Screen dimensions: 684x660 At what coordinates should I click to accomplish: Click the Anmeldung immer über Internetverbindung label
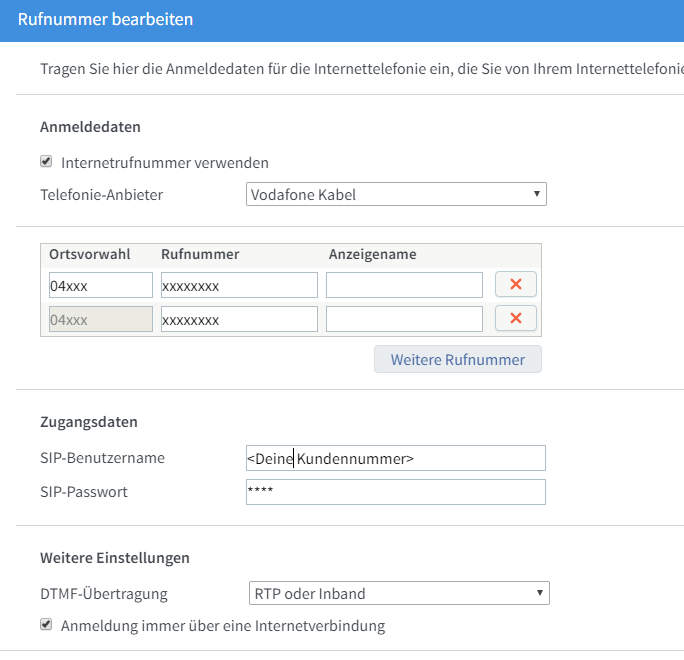click(223, 626)
